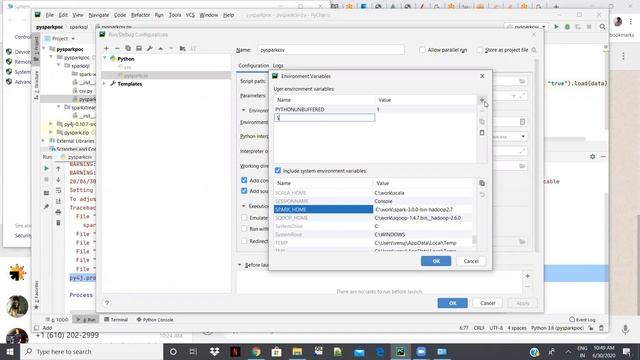Open the help question mark button
Viewport: 640px width, 360px height.
pyautogui.click(x=107, y=303)
